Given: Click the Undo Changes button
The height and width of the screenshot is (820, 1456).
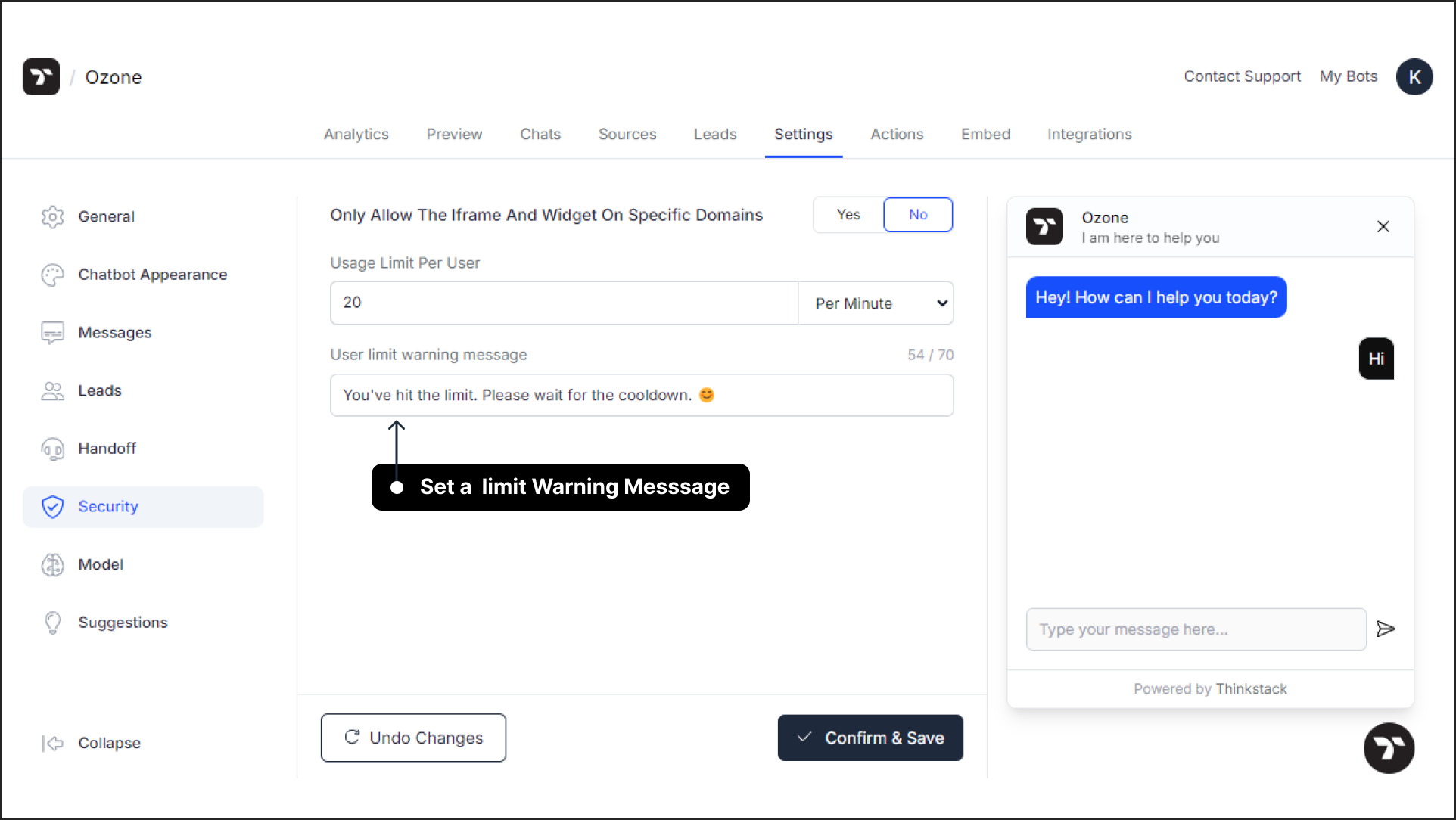Looking at the screenshot, I should 413,738.
